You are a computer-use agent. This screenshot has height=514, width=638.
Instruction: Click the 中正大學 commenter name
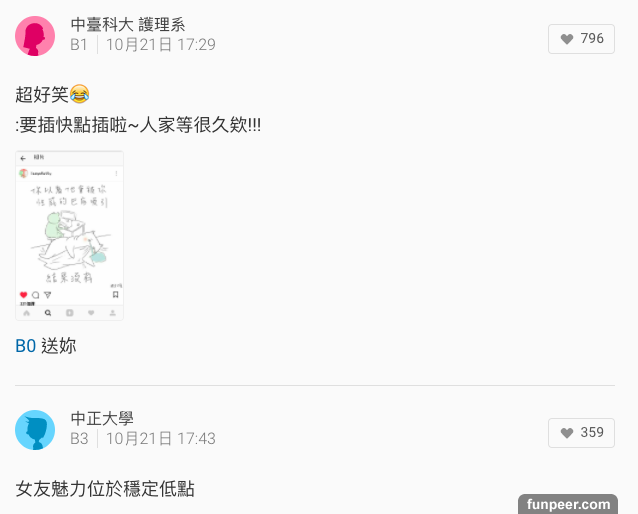tap(102, 418)
